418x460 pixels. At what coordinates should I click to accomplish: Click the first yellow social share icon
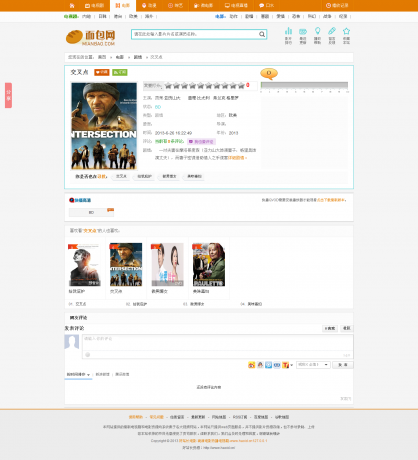coord(252,365)
